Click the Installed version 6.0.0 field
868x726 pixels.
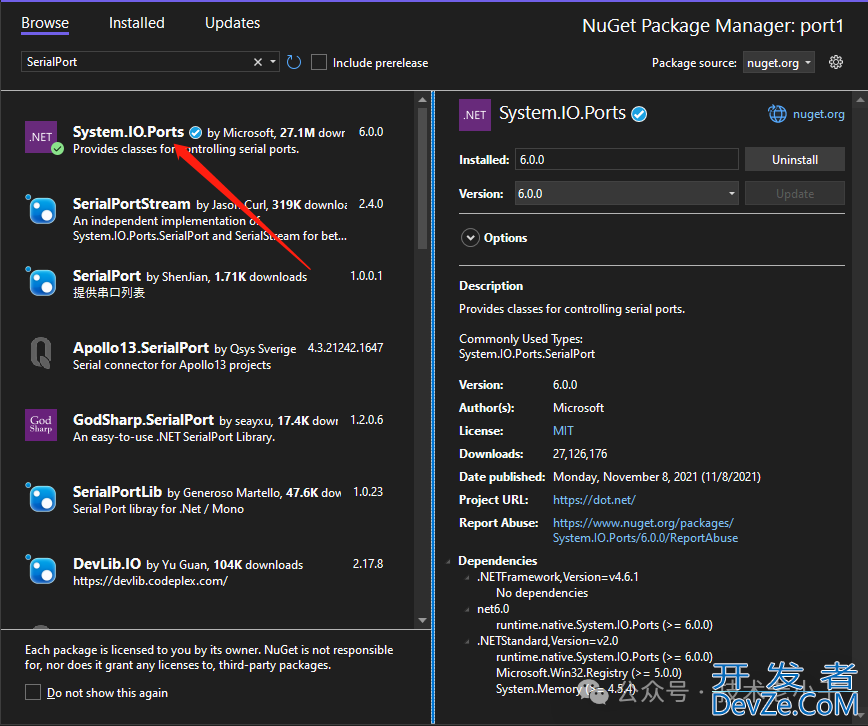pos(626,159)
